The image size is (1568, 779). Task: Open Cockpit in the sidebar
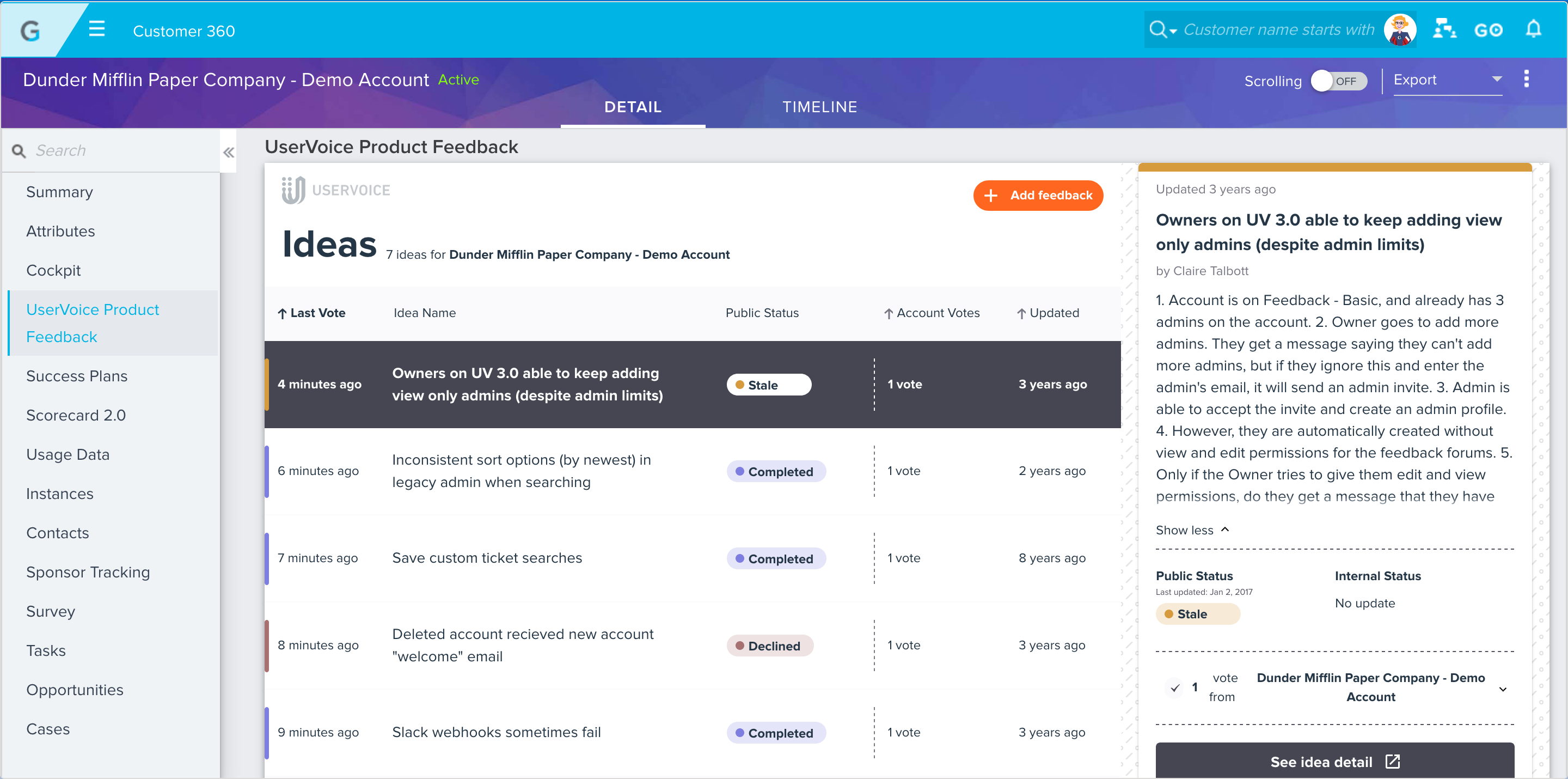(53, 270)
